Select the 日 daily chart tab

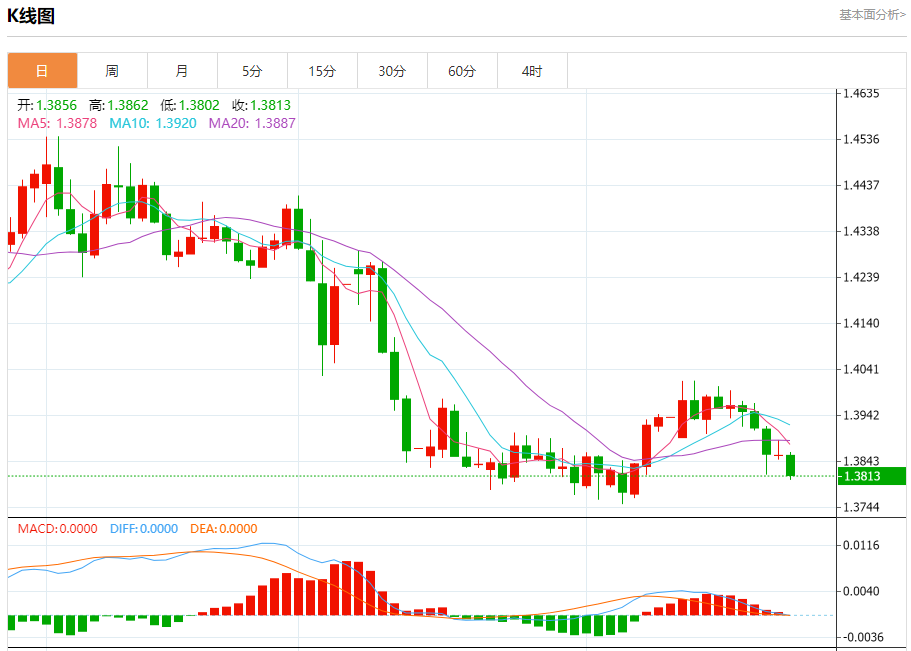click(42, 71)
